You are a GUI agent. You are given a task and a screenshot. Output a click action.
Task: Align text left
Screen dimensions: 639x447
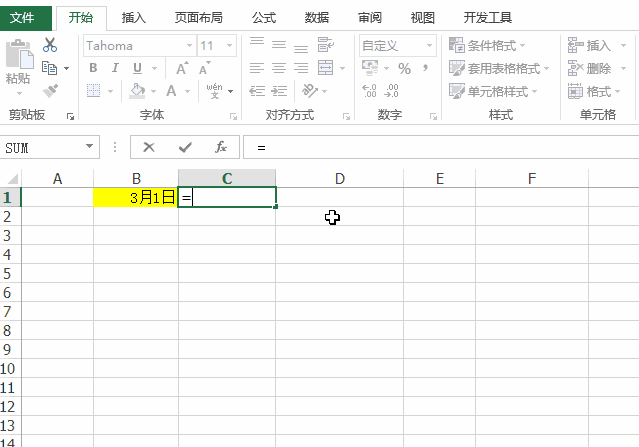[257, 68]
